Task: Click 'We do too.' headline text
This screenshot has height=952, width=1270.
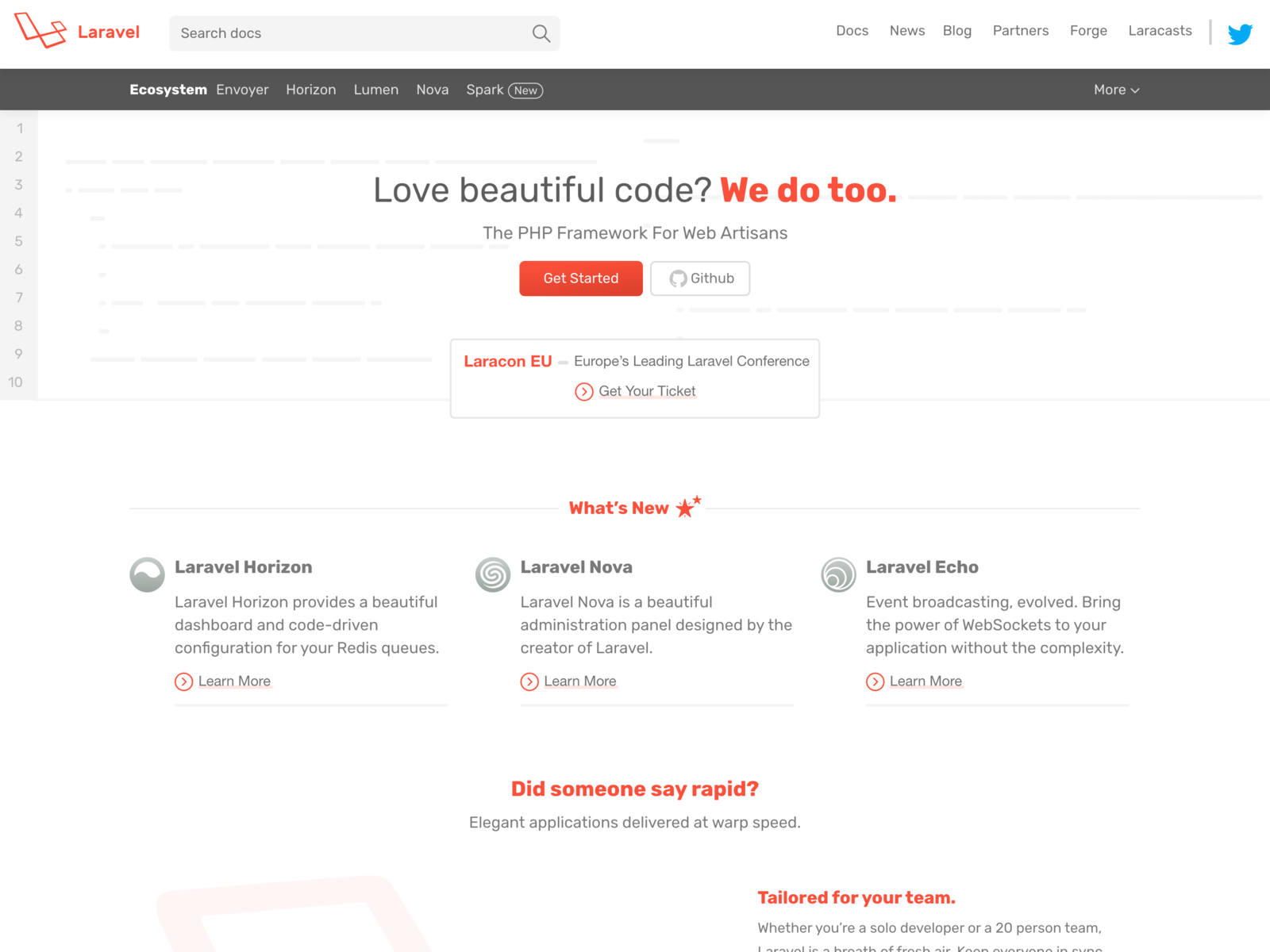Action: tap(809, 190)
